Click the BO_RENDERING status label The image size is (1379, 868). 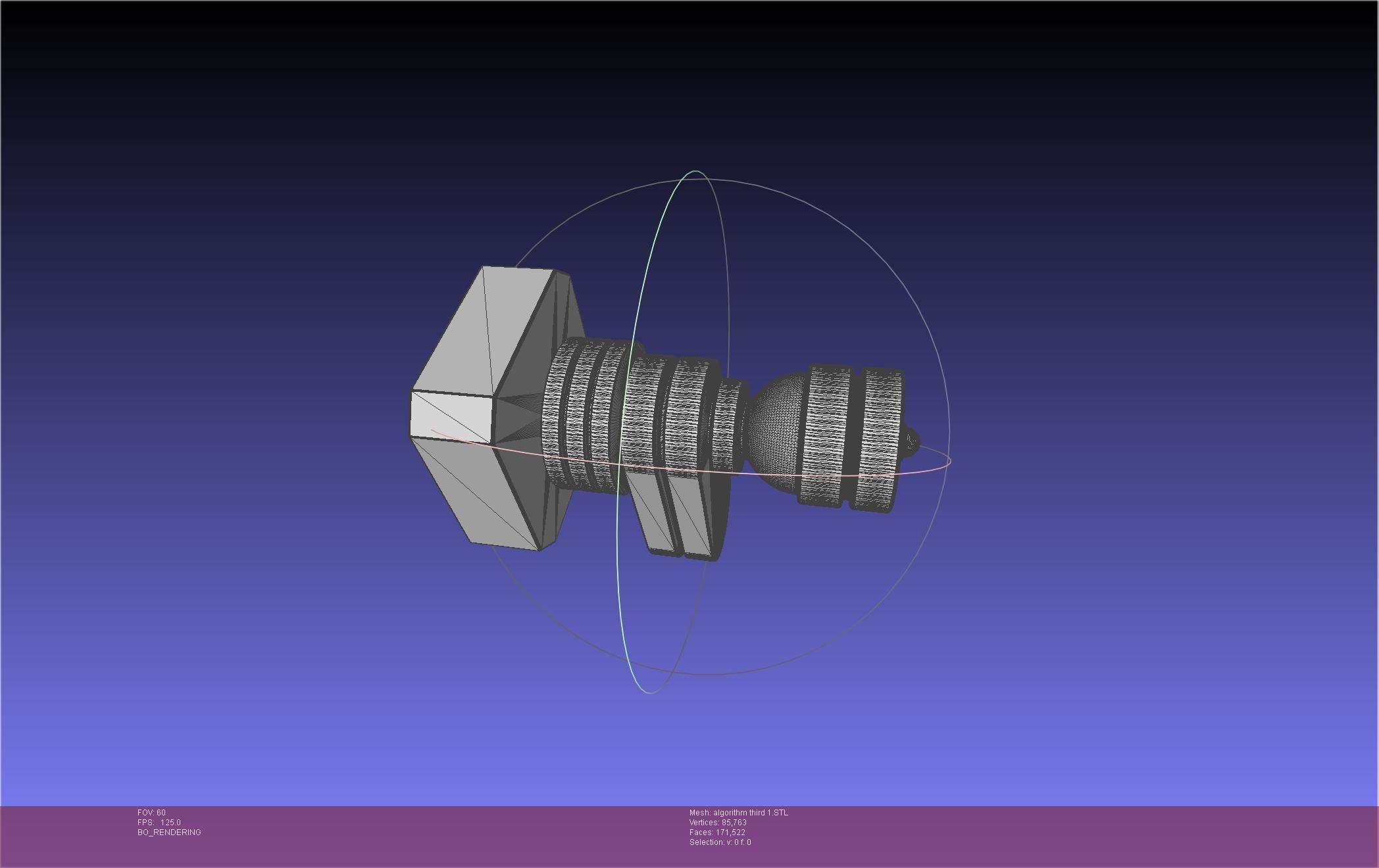click(169, 832)
